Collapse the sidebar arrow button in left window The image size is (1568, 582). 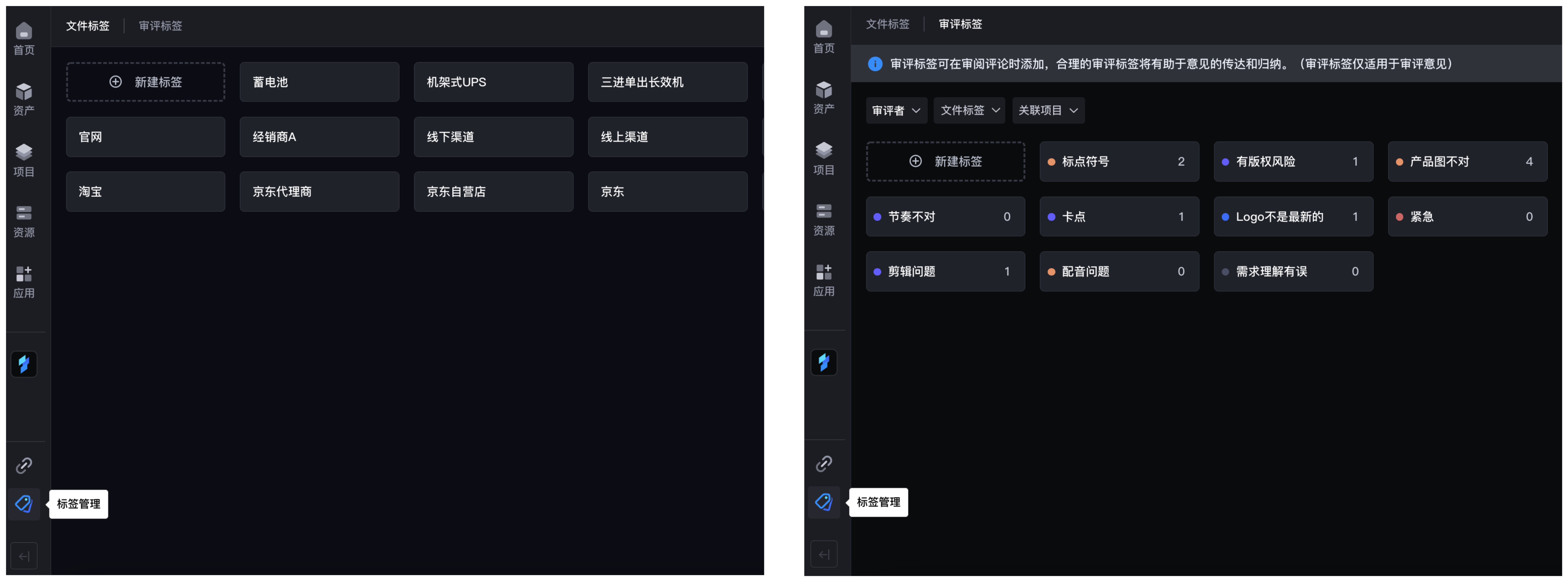(24, 556)
